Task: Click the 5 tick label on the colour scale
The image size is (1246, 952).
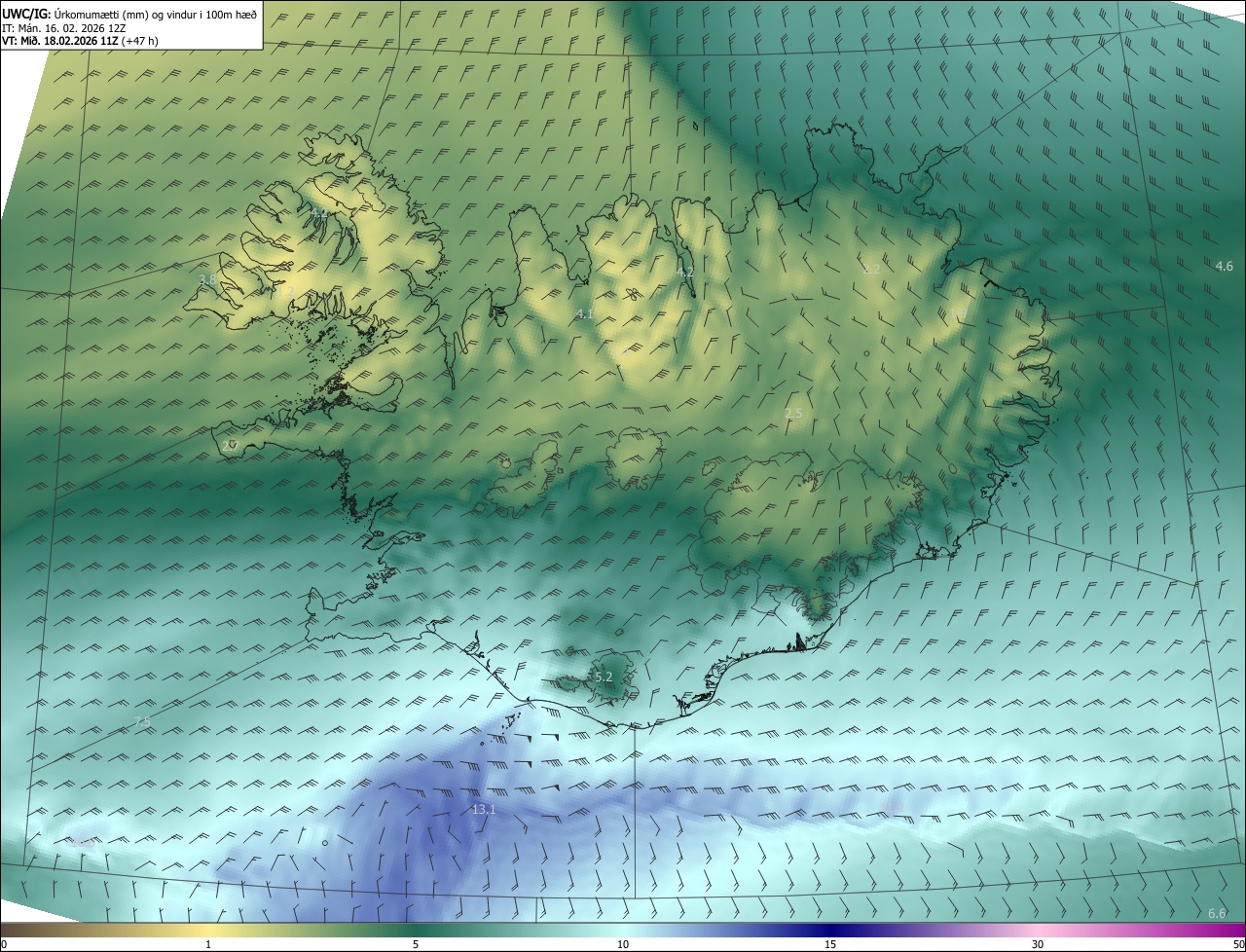Action: pos(416,944)
